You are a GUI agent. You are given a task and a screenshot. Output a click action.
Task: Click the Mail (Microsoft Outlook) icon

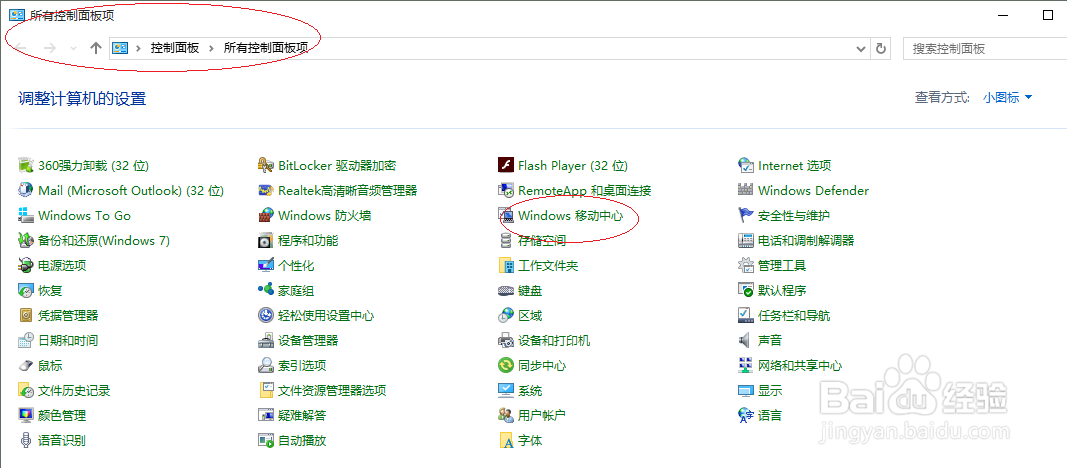click(26, 190)
